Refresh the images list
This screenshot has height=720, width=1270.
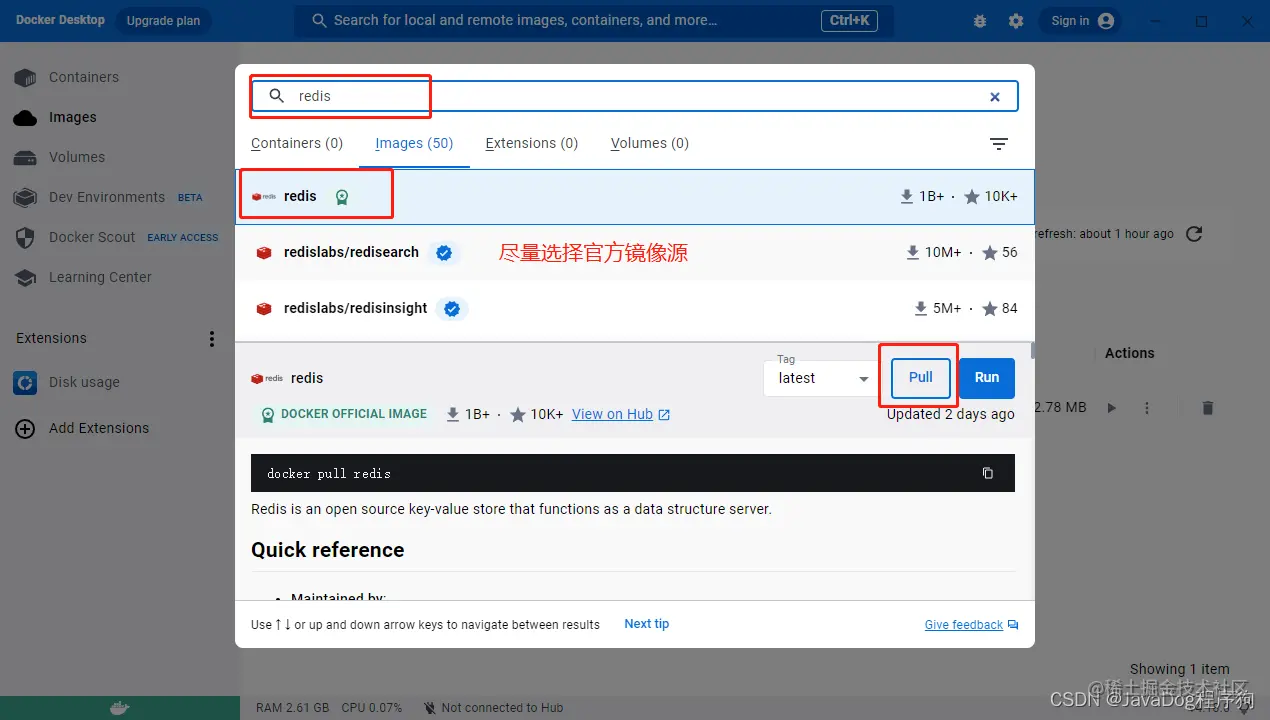click(x=1193, y=234)
